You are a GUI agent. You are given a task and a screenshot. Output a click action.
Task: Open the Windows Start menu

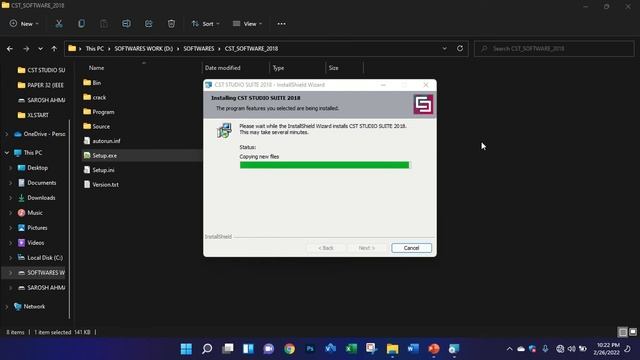point(187,349)
